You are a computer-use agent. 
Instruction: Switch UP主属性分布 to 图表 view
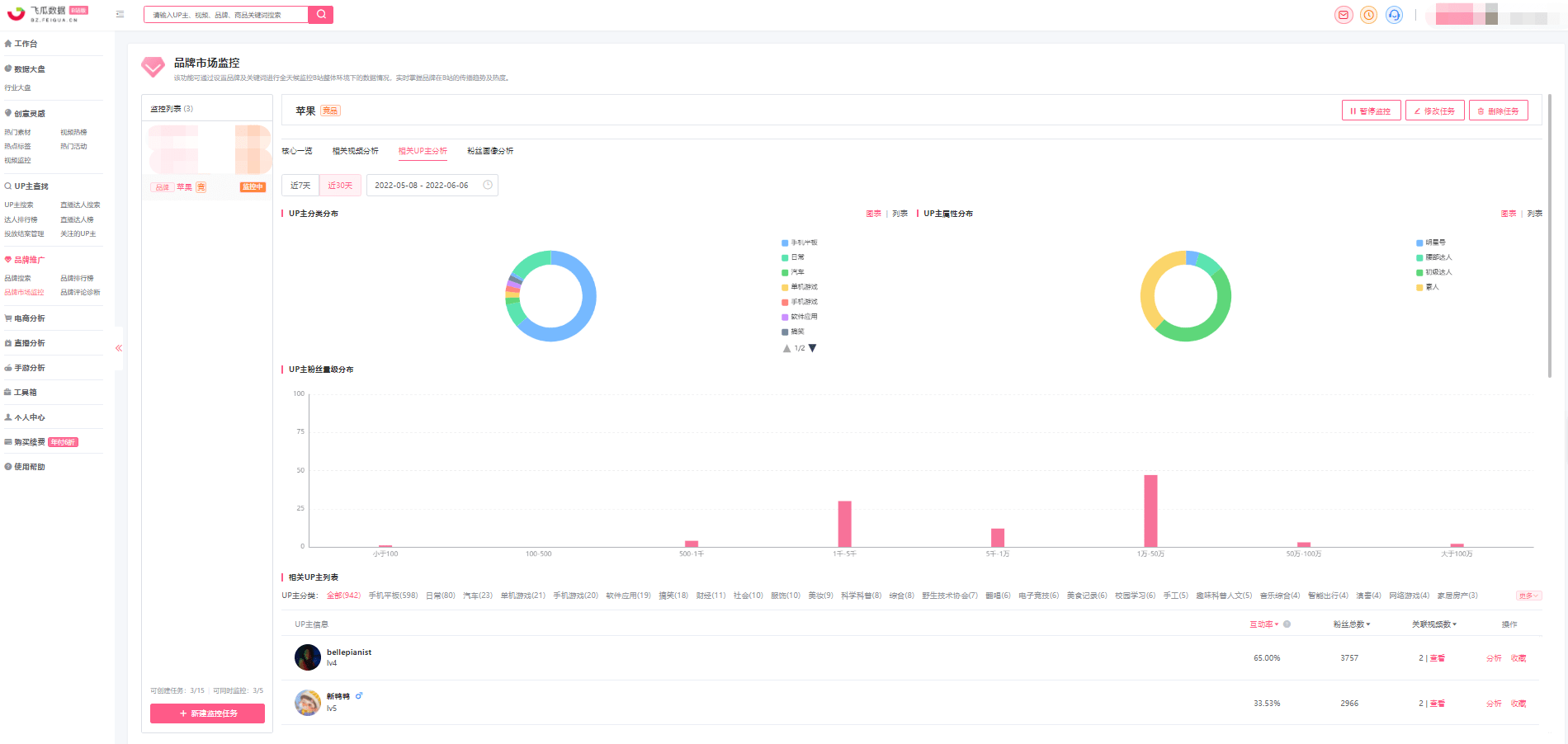(1509, 213)
